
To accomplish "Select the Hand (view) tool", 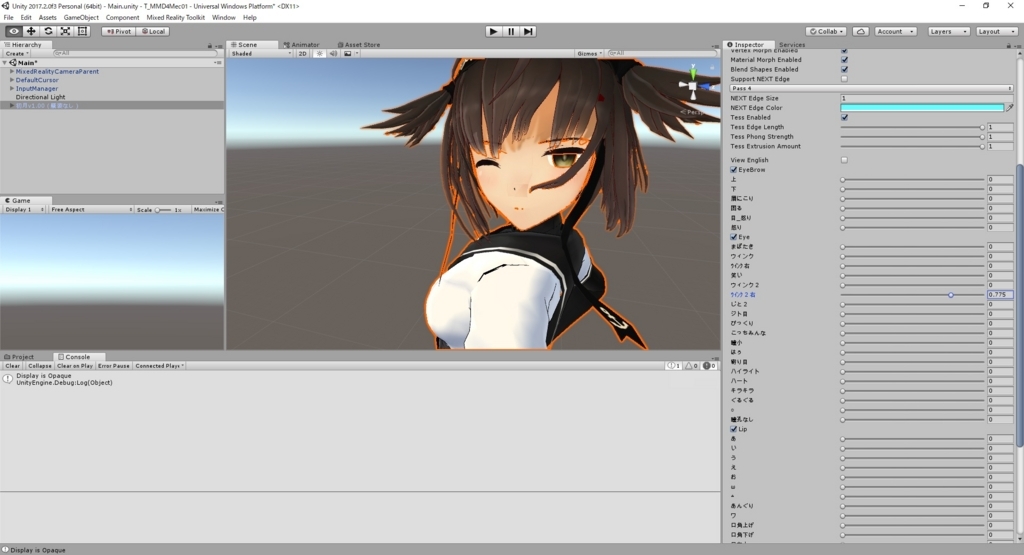I will pyautogui.click(x=14, y=31).
